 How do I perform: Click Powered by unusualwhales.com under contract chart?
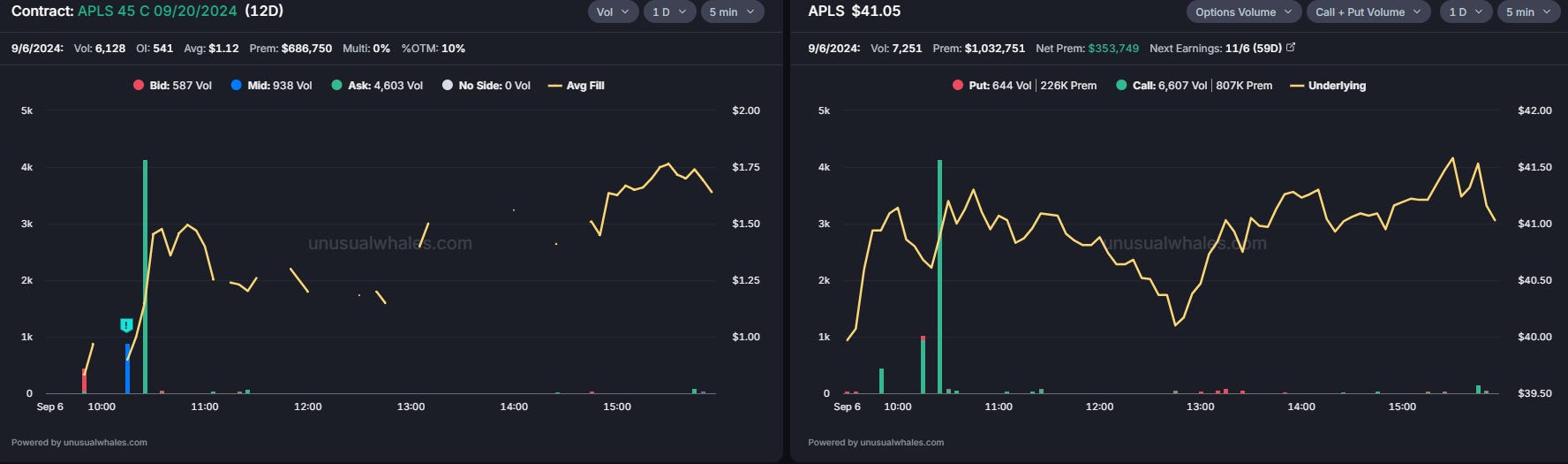pyautogui.click(x=79, y=443)
